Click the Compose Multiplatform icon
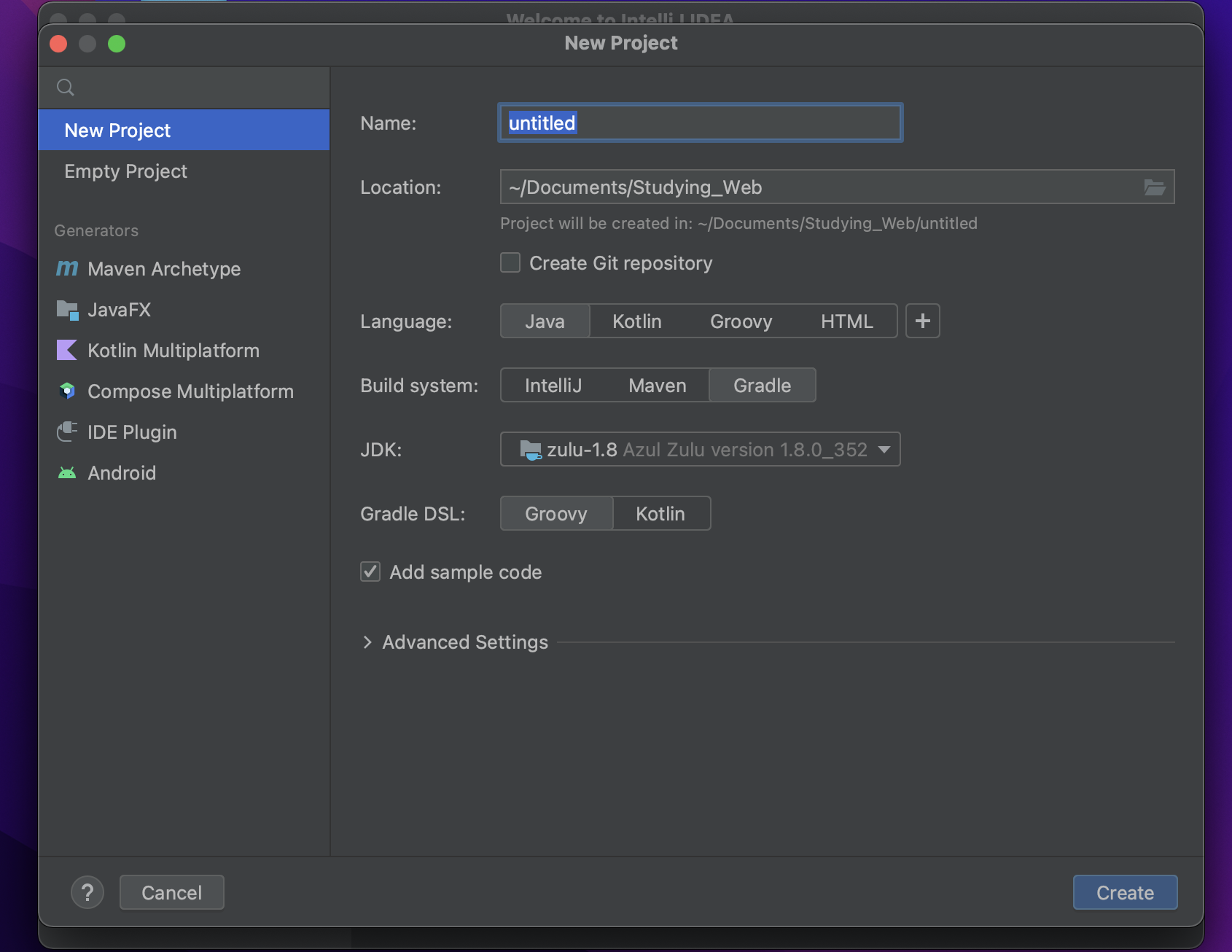The height and width of the screenshot is (952, 1232). tap(67, 391)
